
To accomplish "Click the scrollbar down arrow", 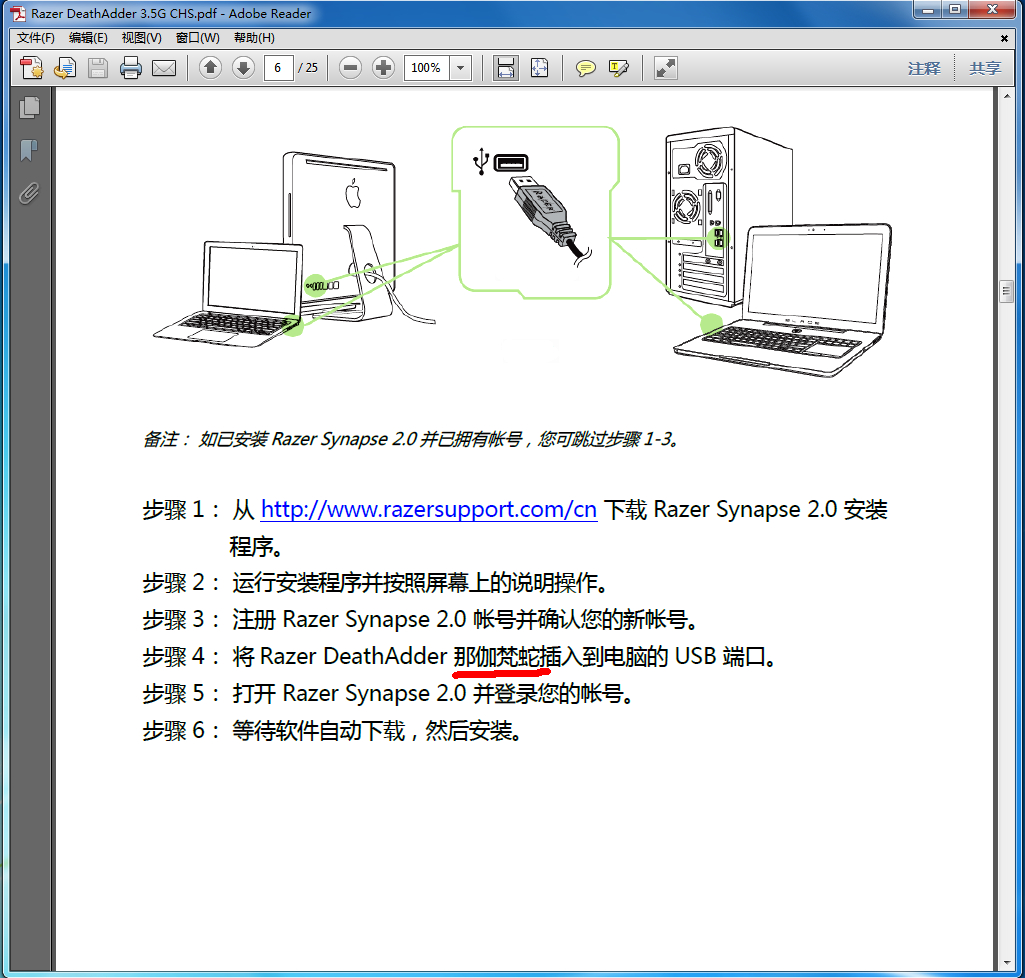I will coord(1006,964).
